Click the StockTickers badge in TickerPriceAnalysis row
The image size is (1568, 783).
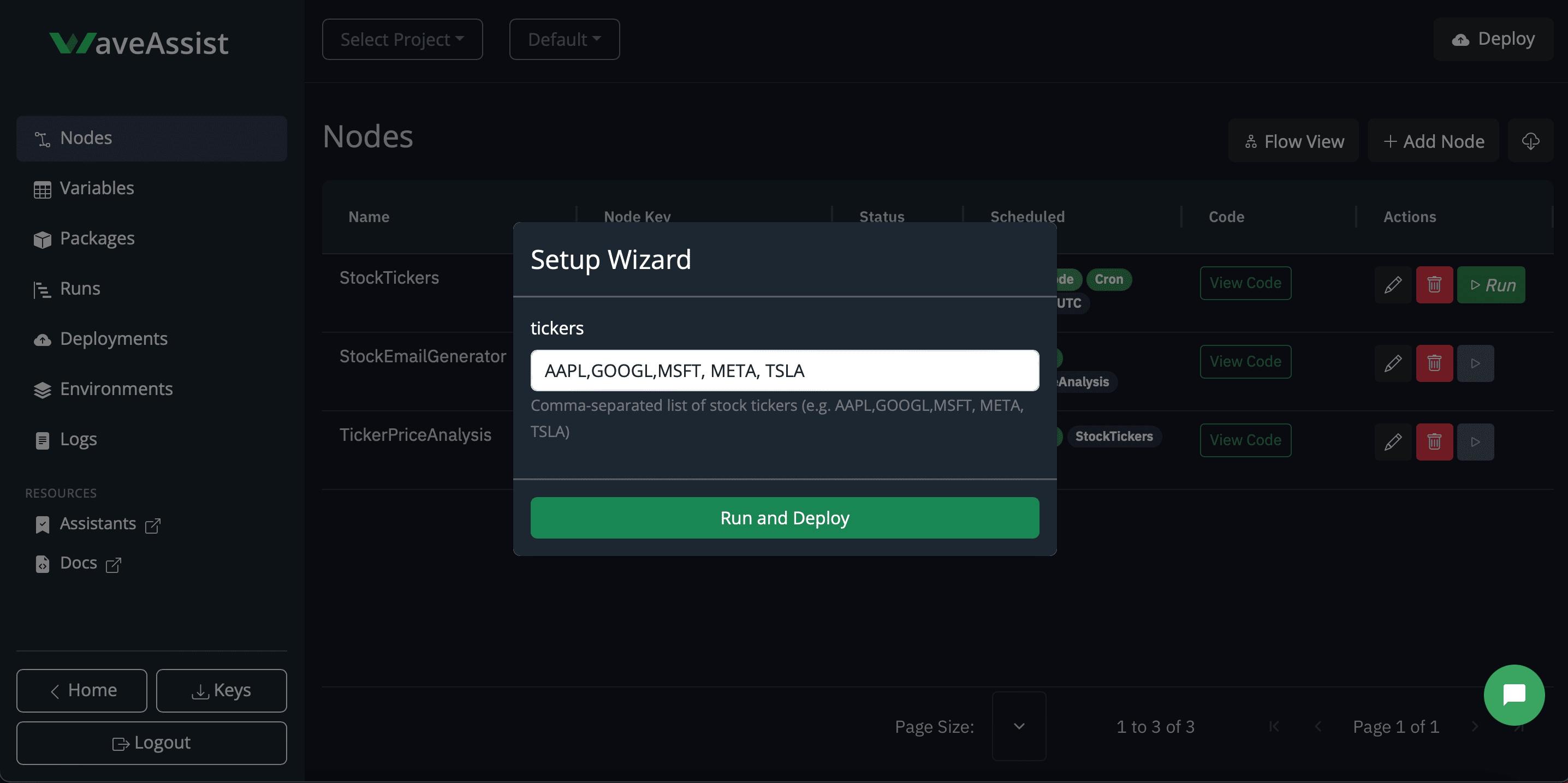(1114, 436)
